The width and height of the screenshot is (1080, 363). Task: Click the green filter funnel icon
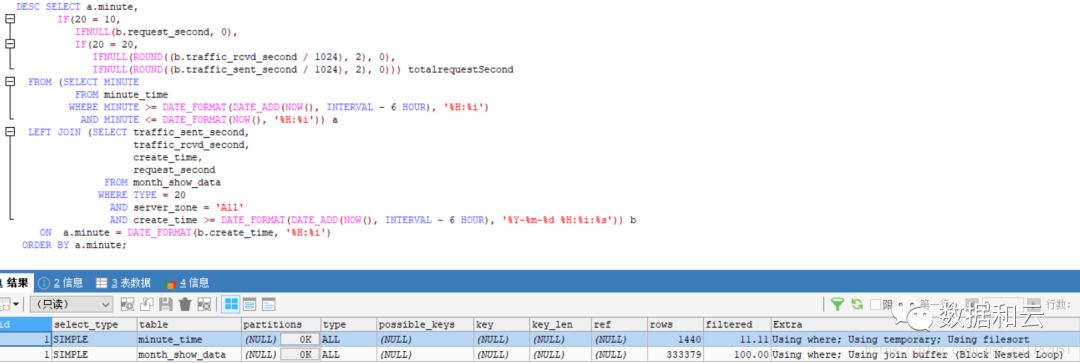coord(838,304)
